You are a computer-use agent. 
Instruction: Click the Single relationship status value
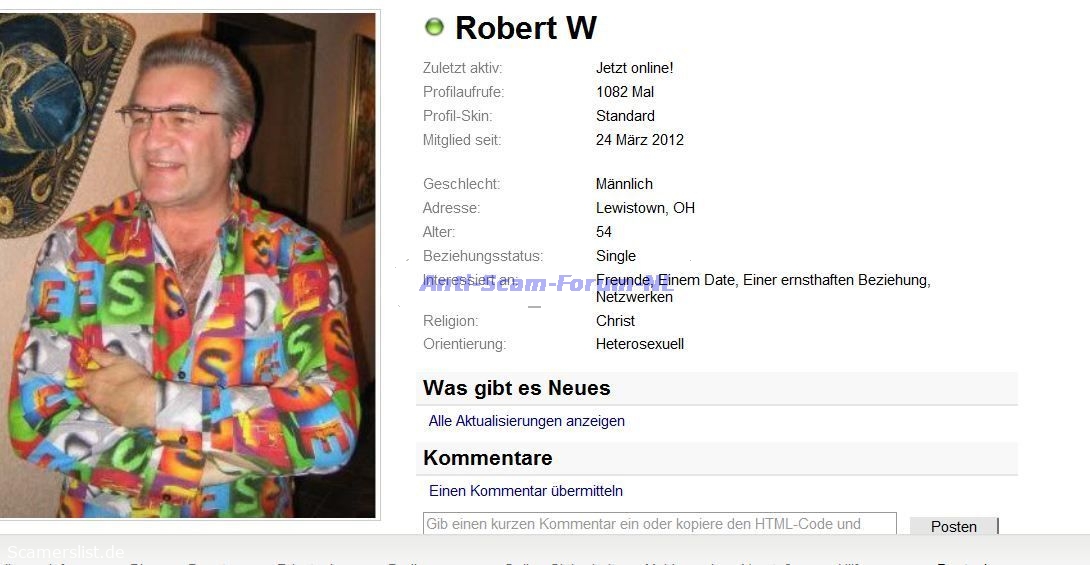[x=615, y=256]
